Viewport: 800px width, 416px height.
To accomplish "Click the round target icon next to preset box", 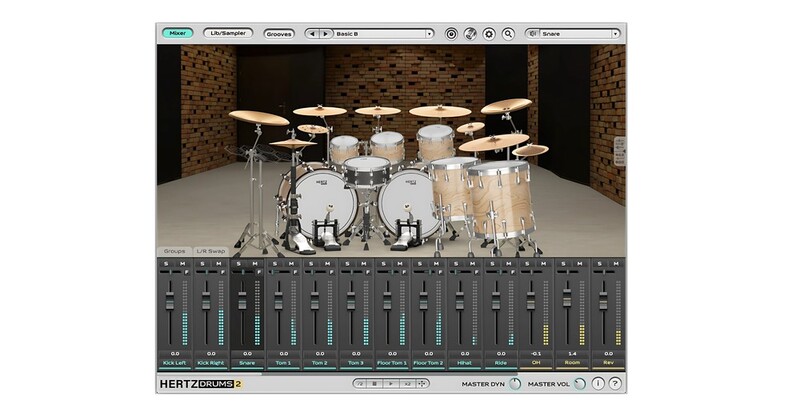I will tap(451, 34).
